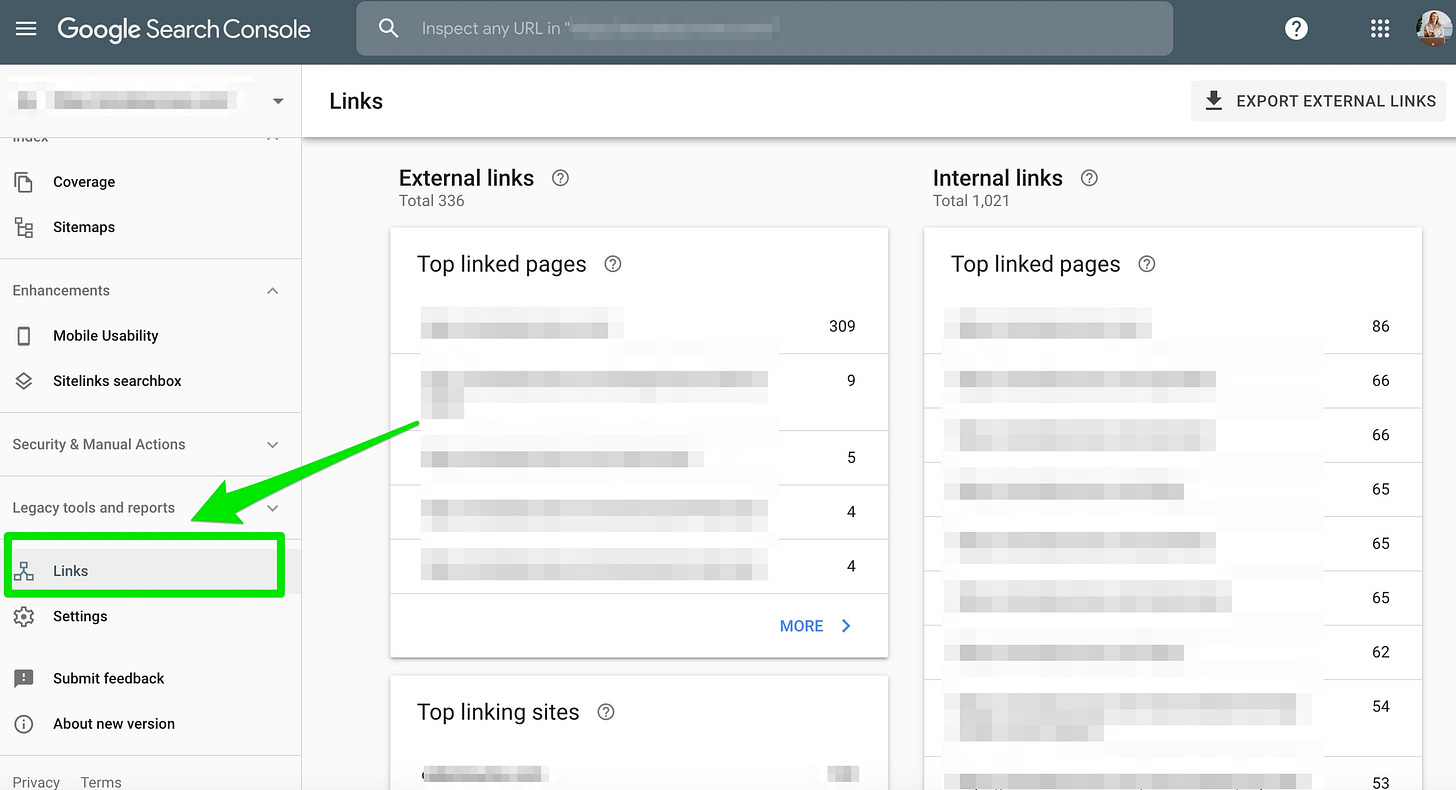The width and height of the screenshot is (1456, 790).
Task: Open Search Console help
Action: pyautogui.click(x=1296, y=28)
